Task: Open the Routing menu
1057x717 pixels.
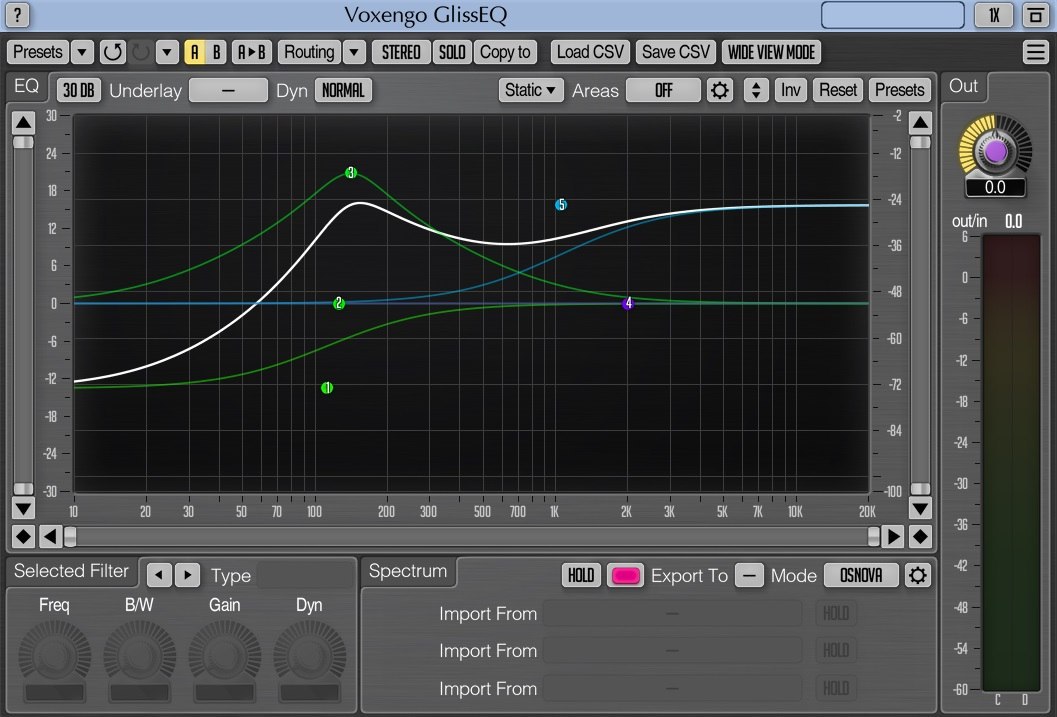Action: [309, 52]
